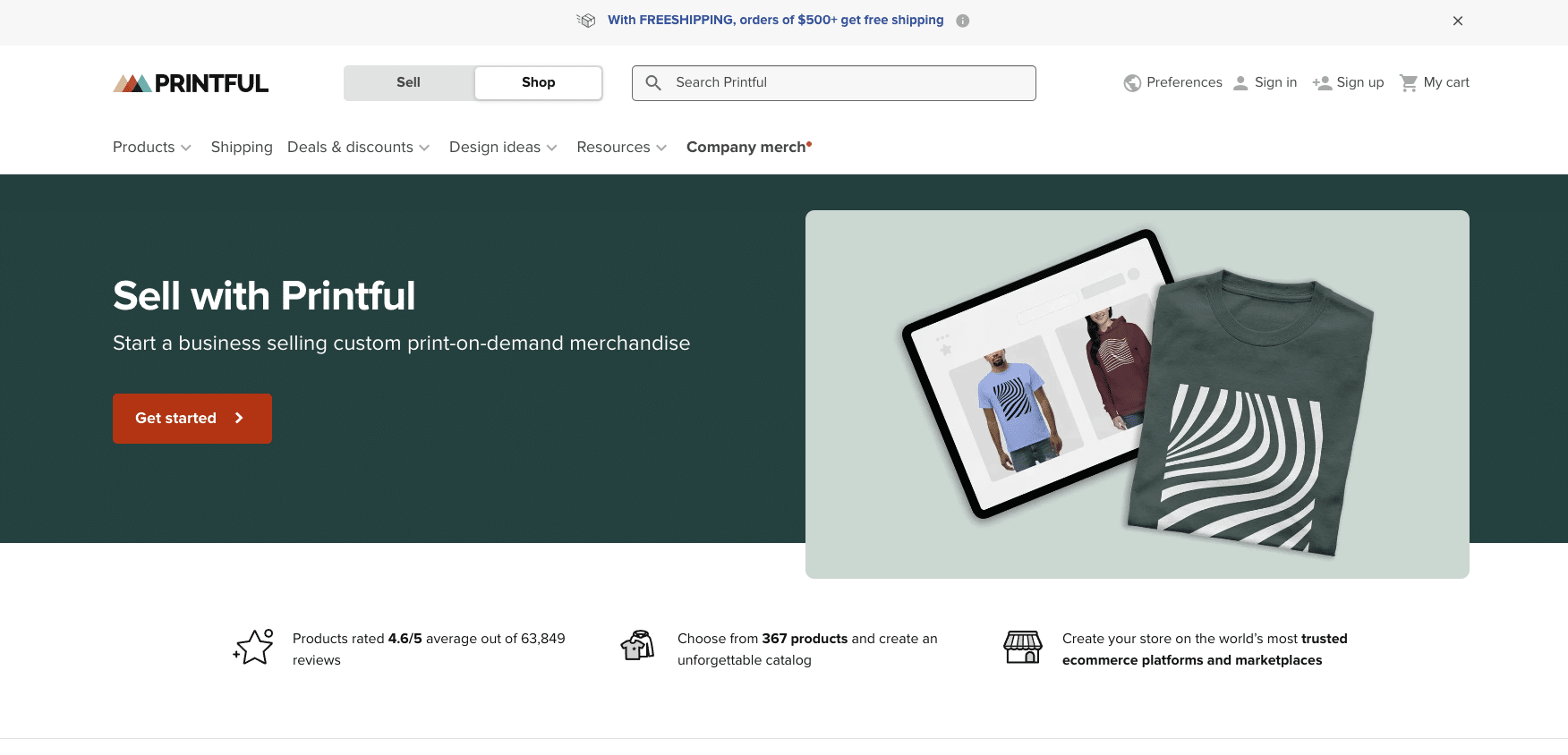This screenshot has width=1568, height=755.
Task: Click the storefront icon near ecommerce platforms
Action: 1022,647
